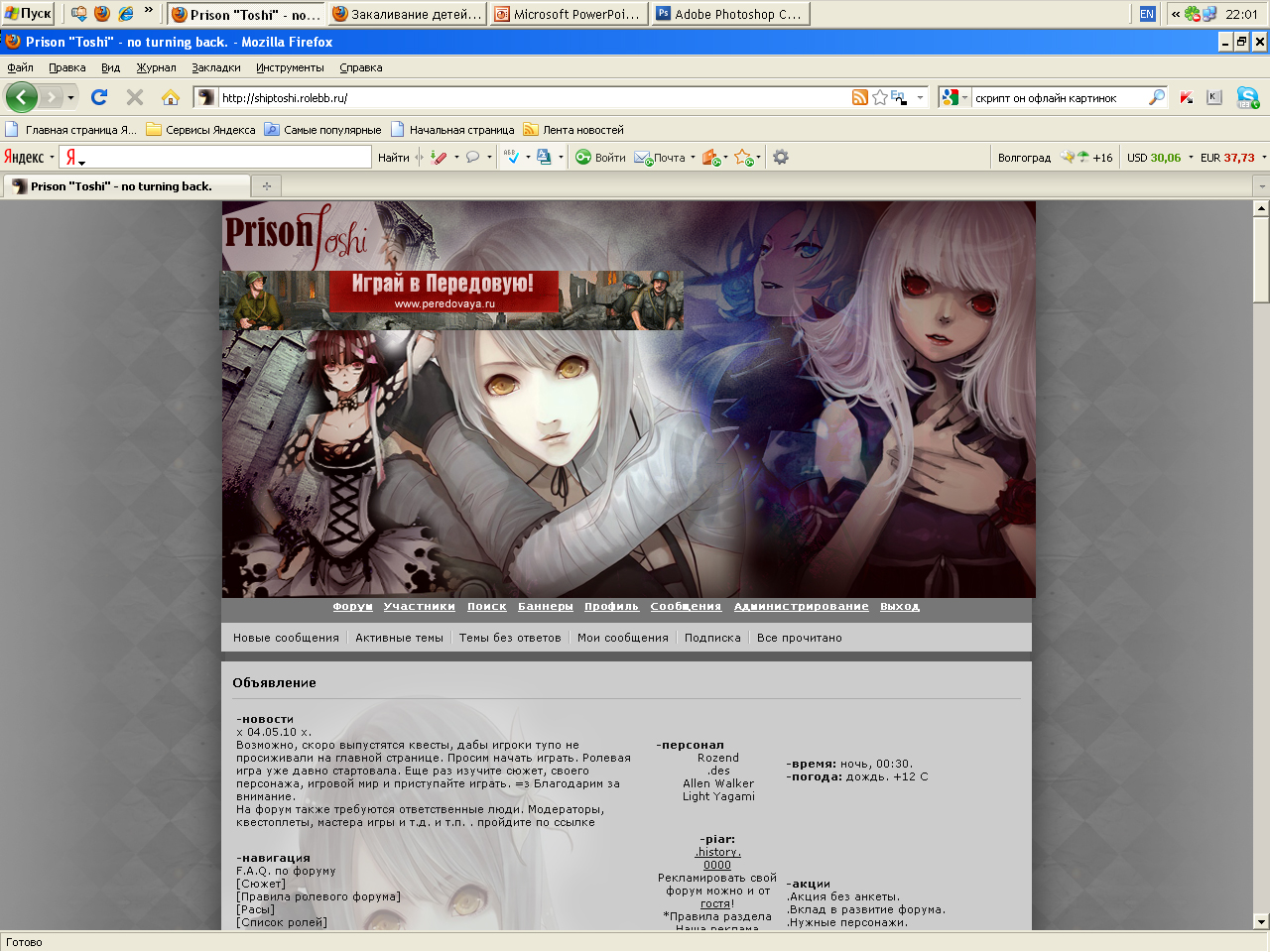The image size is (1270, 952).
Task: Switch to the Adobe Photoshop taskbar window
Action: pyautogui.click(x=730, y=14)
